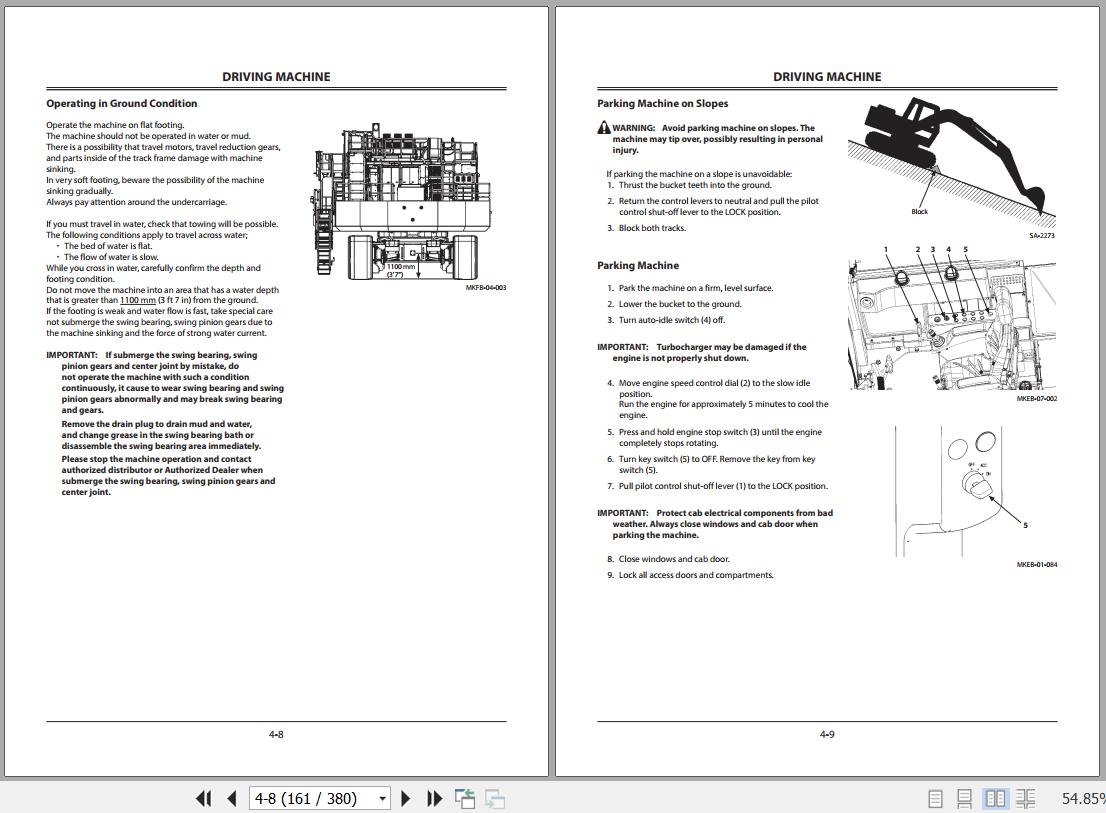Click the DRIVING MACHINE header on page 4-9
The height and width of the screenshot is (813, 1106).
(827, 77)
